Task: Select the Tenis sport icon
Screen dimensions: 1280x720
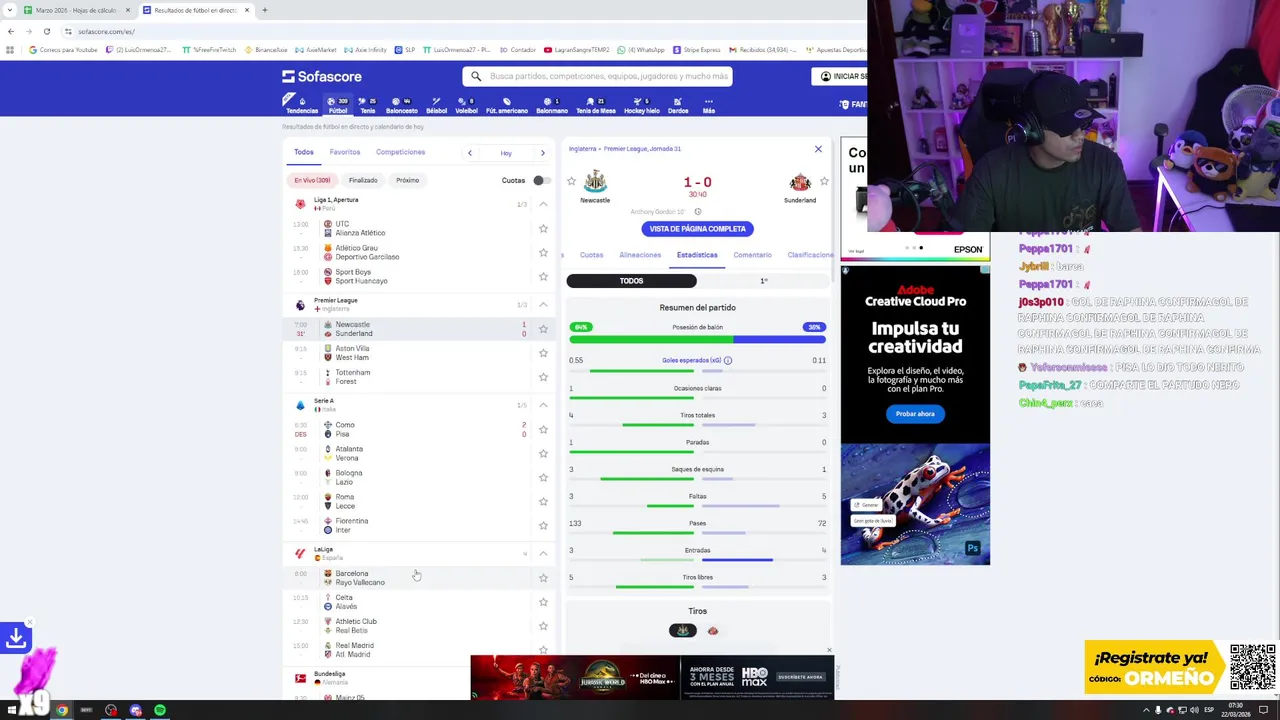Action: (x=367, y=104)
